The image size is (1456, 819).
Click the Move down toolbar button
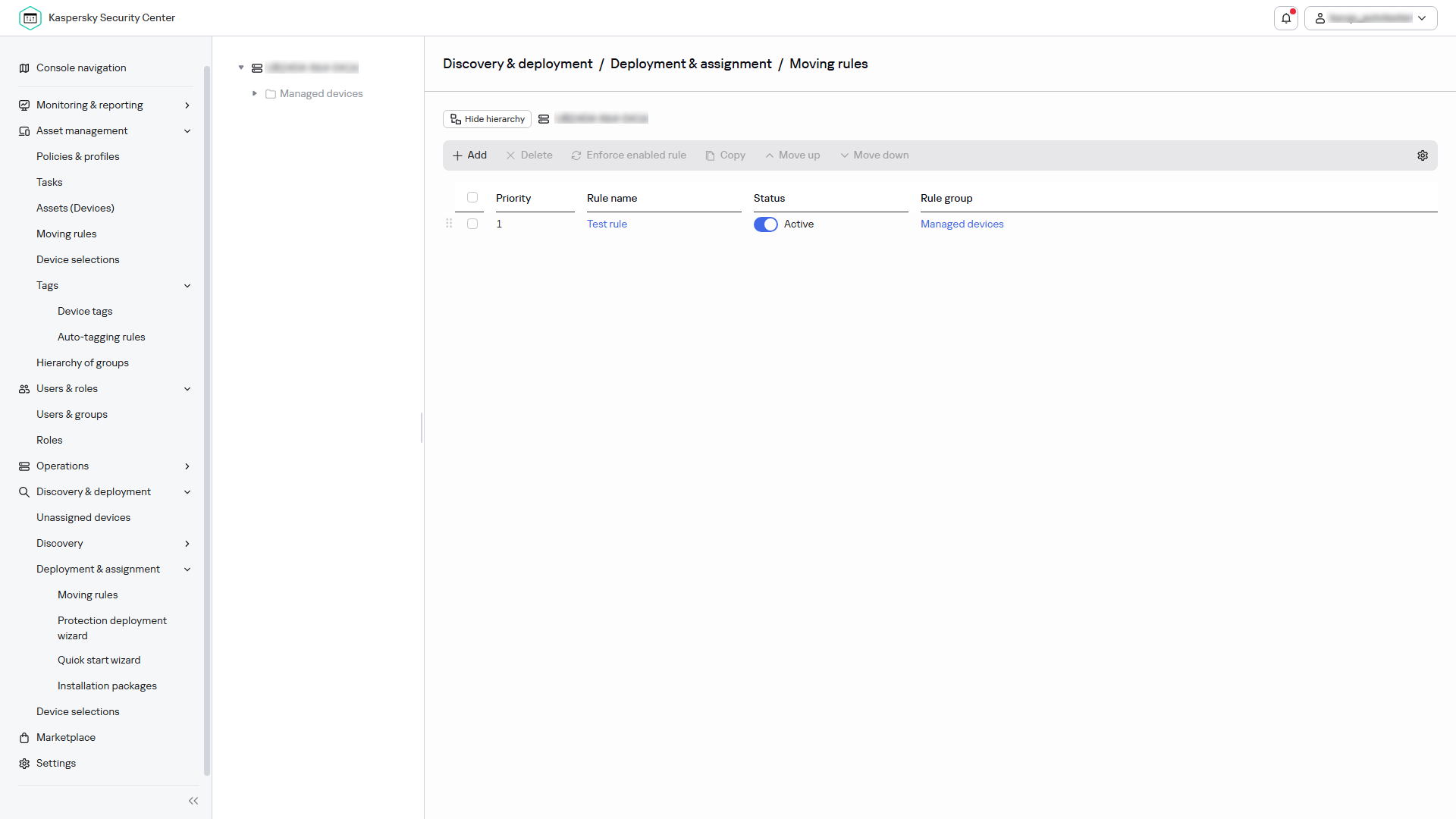[874, 155]
